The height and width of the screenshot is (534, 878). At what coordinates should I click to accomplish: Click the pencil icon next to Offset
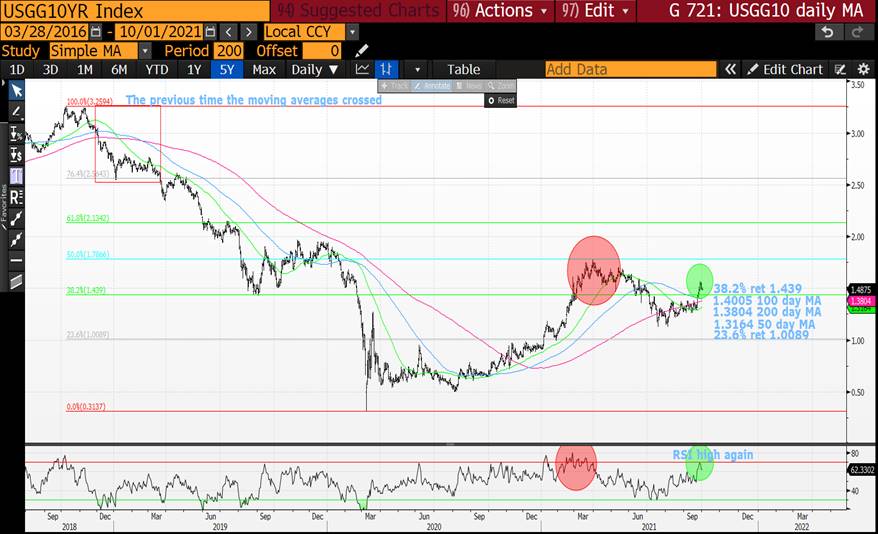(x=361, y=50)
